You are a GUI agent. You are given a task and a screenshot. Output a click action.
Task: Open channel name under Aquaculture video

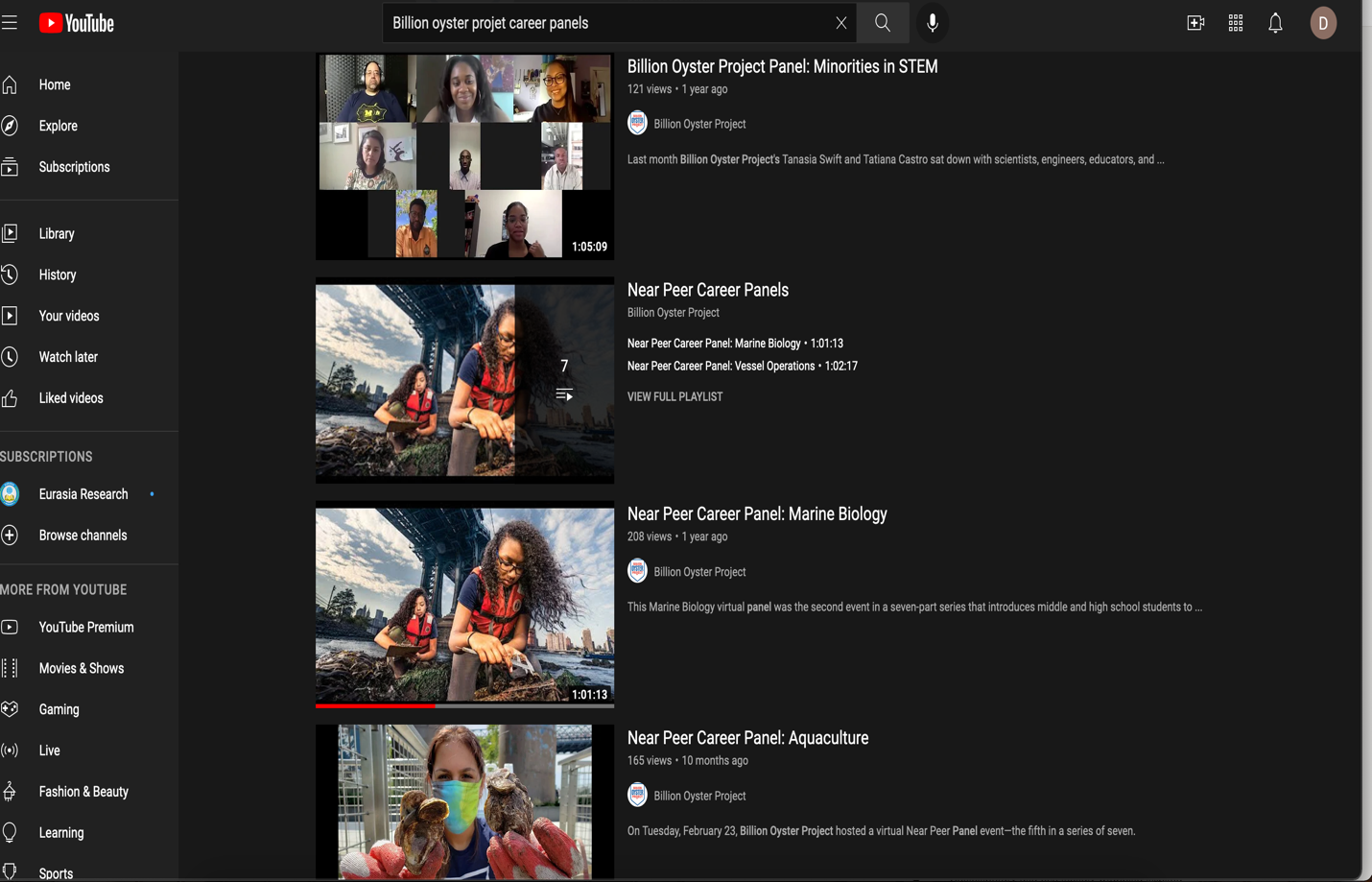click(699, 796)
